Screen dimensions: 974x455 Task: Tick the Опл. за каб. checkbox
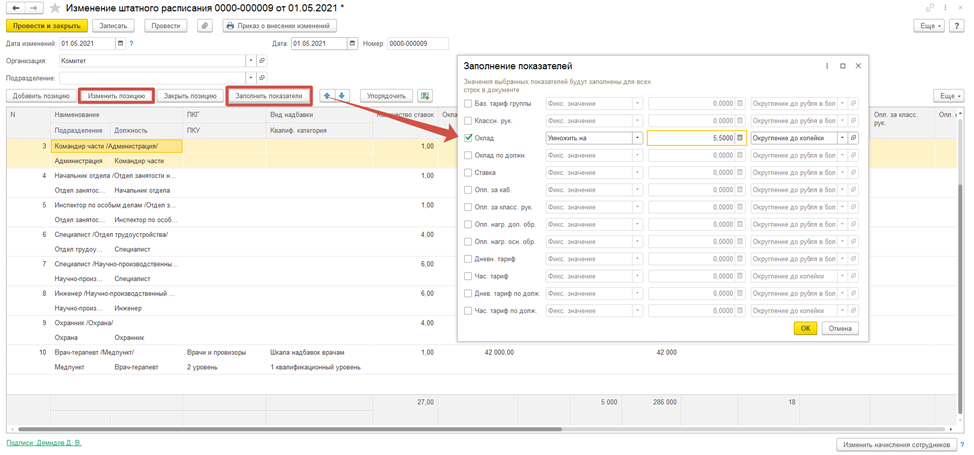(468, 190)
